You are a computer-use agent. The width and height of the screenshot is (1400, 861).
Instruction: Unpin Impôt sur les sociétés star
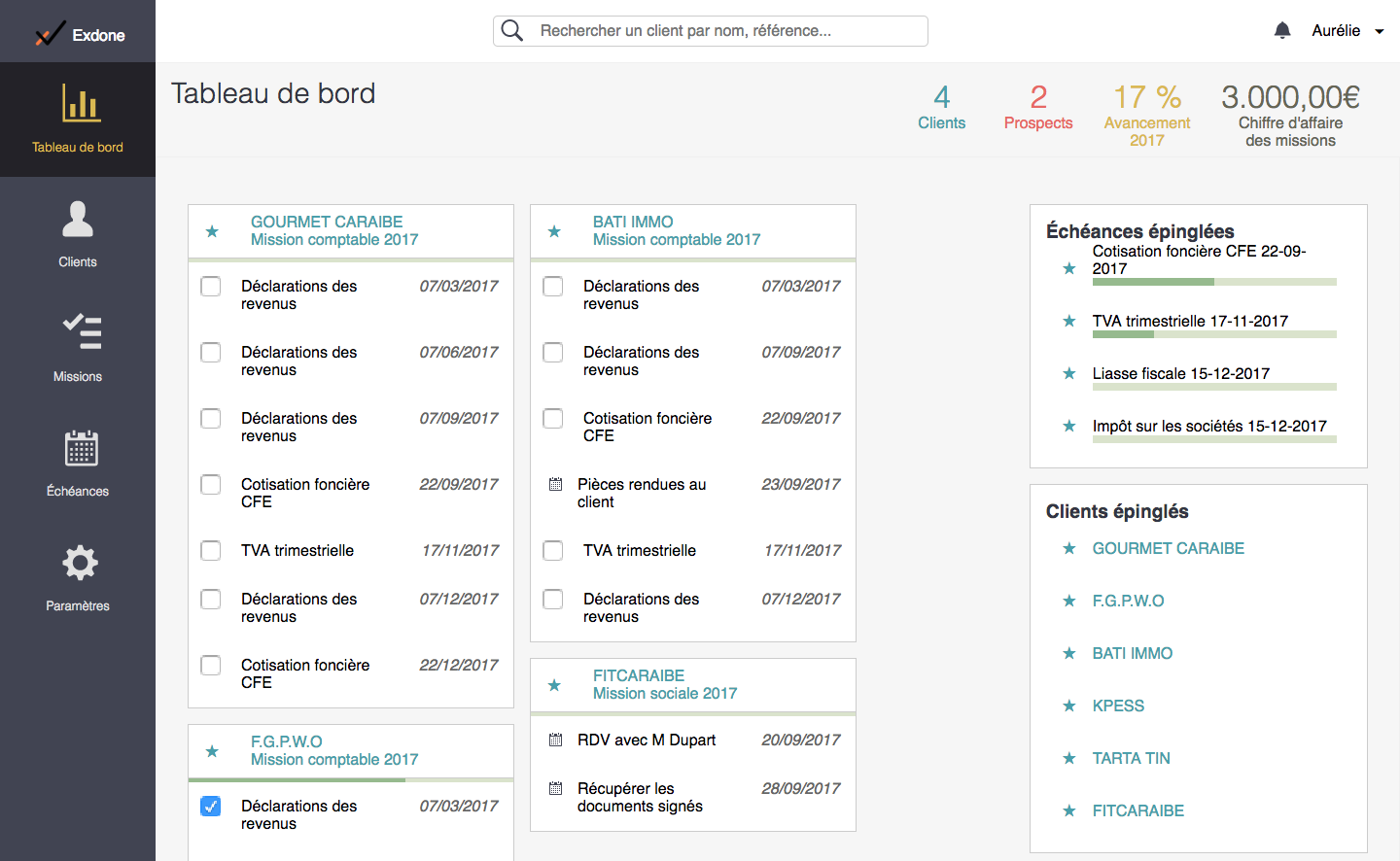[x=1069, y=426]
